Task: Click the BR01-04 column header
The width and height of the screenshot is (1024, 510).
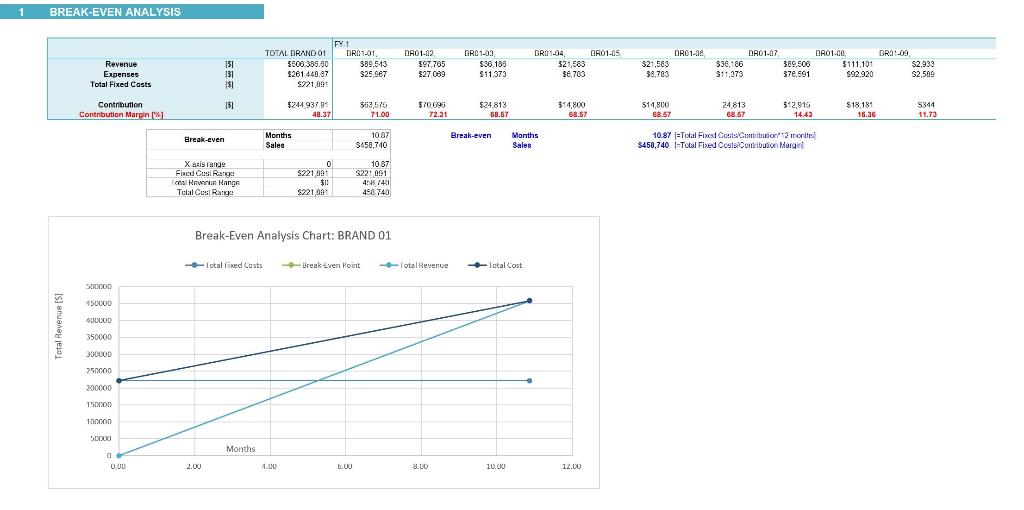Action: pyautogui.click(x=550, y=54)
